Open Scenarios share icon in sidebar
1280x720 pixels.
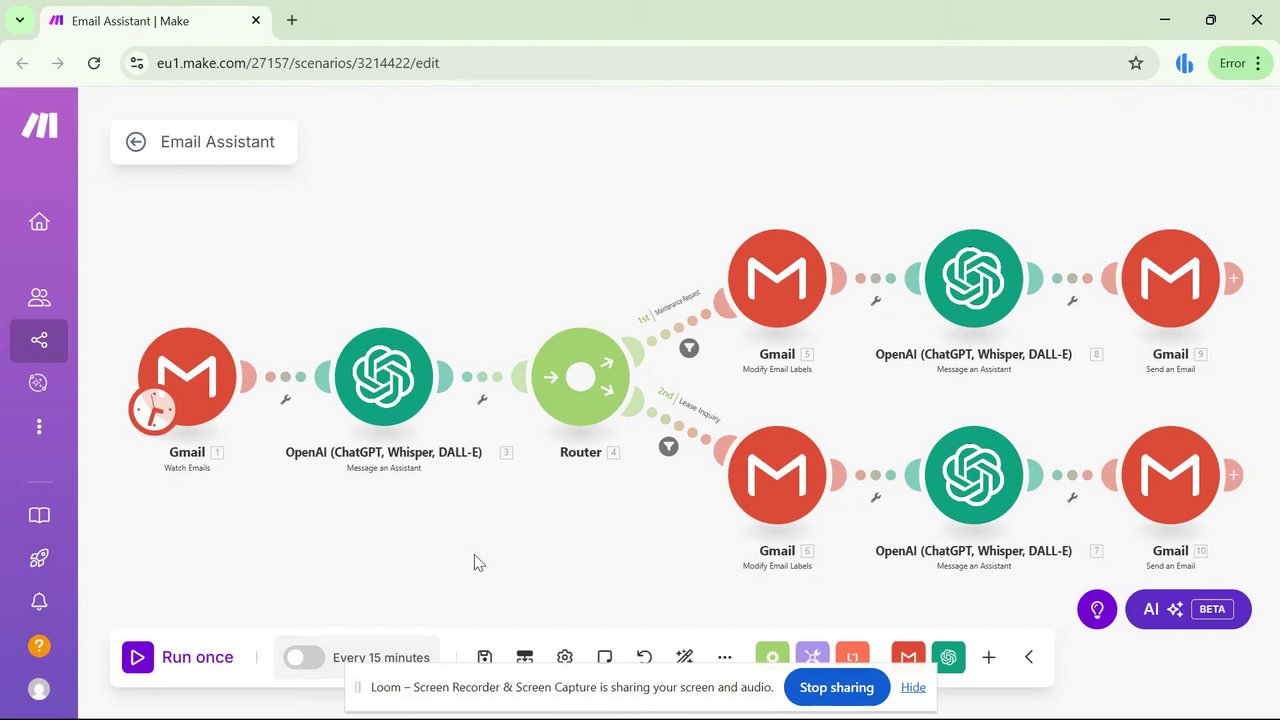click(x=39, y=340)
